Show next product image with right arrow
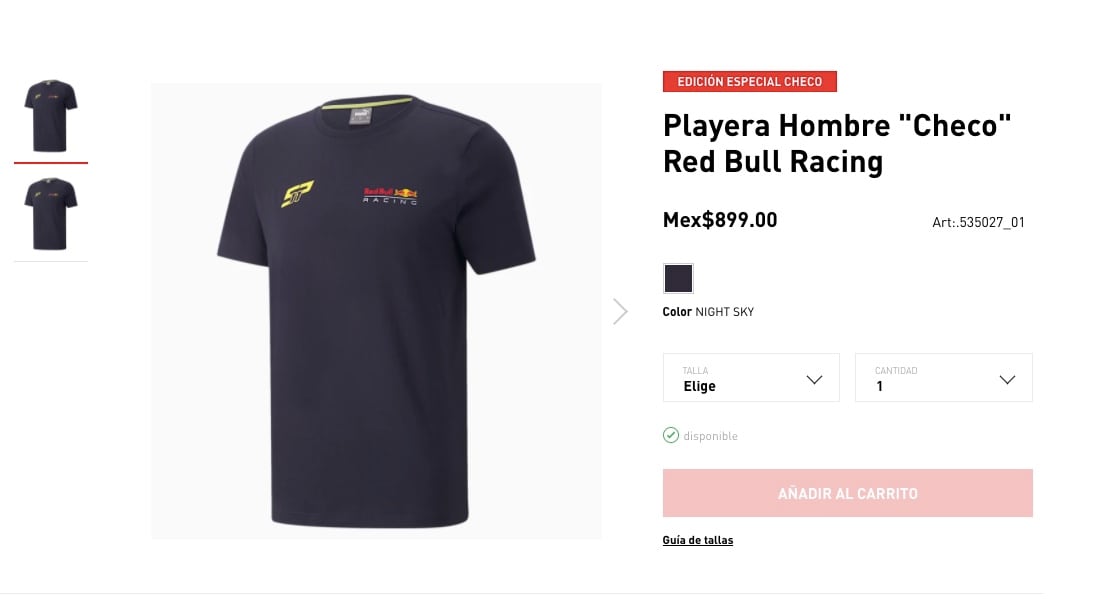Viewport: 1109px width, 613px height. coord(620,311)
